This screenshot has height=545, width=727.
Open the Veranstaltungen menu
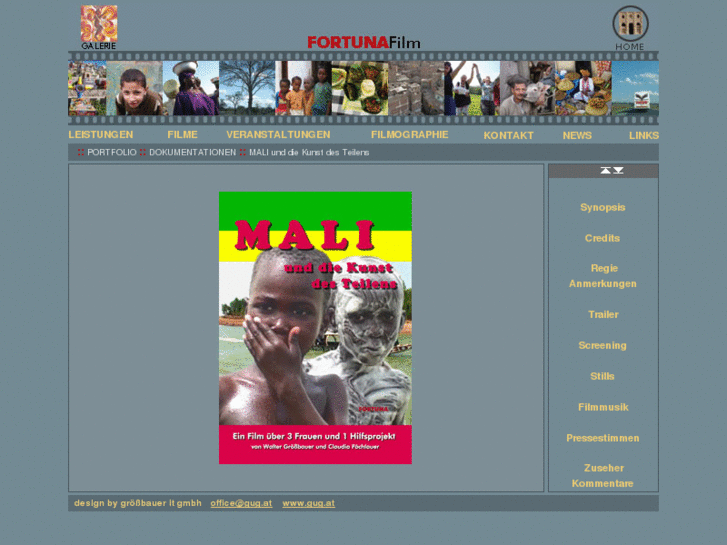tap(278, 135)
